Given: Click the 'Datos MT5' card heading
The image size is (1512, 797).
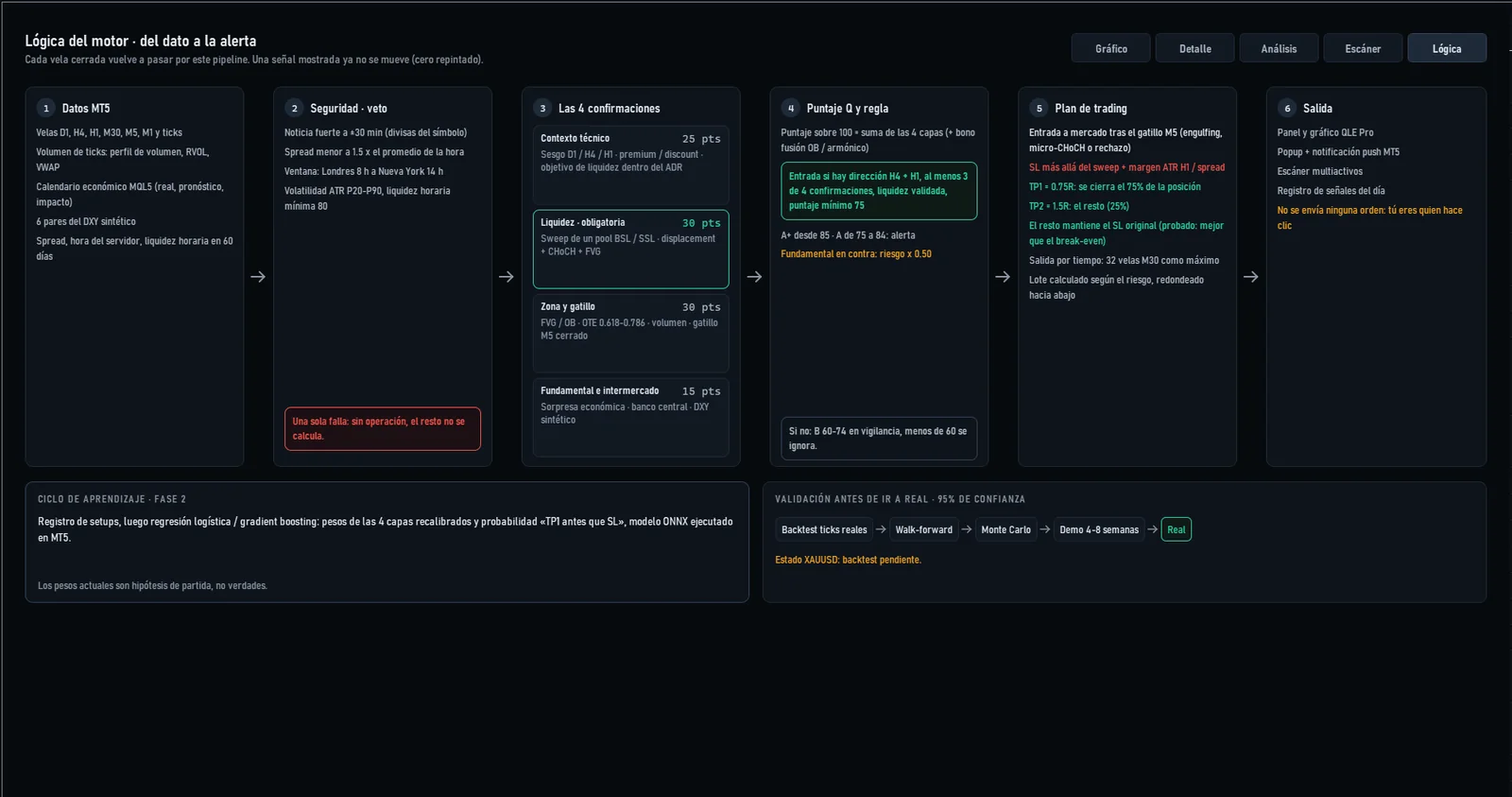Looking at the screenshot, I should pos(86,109).
